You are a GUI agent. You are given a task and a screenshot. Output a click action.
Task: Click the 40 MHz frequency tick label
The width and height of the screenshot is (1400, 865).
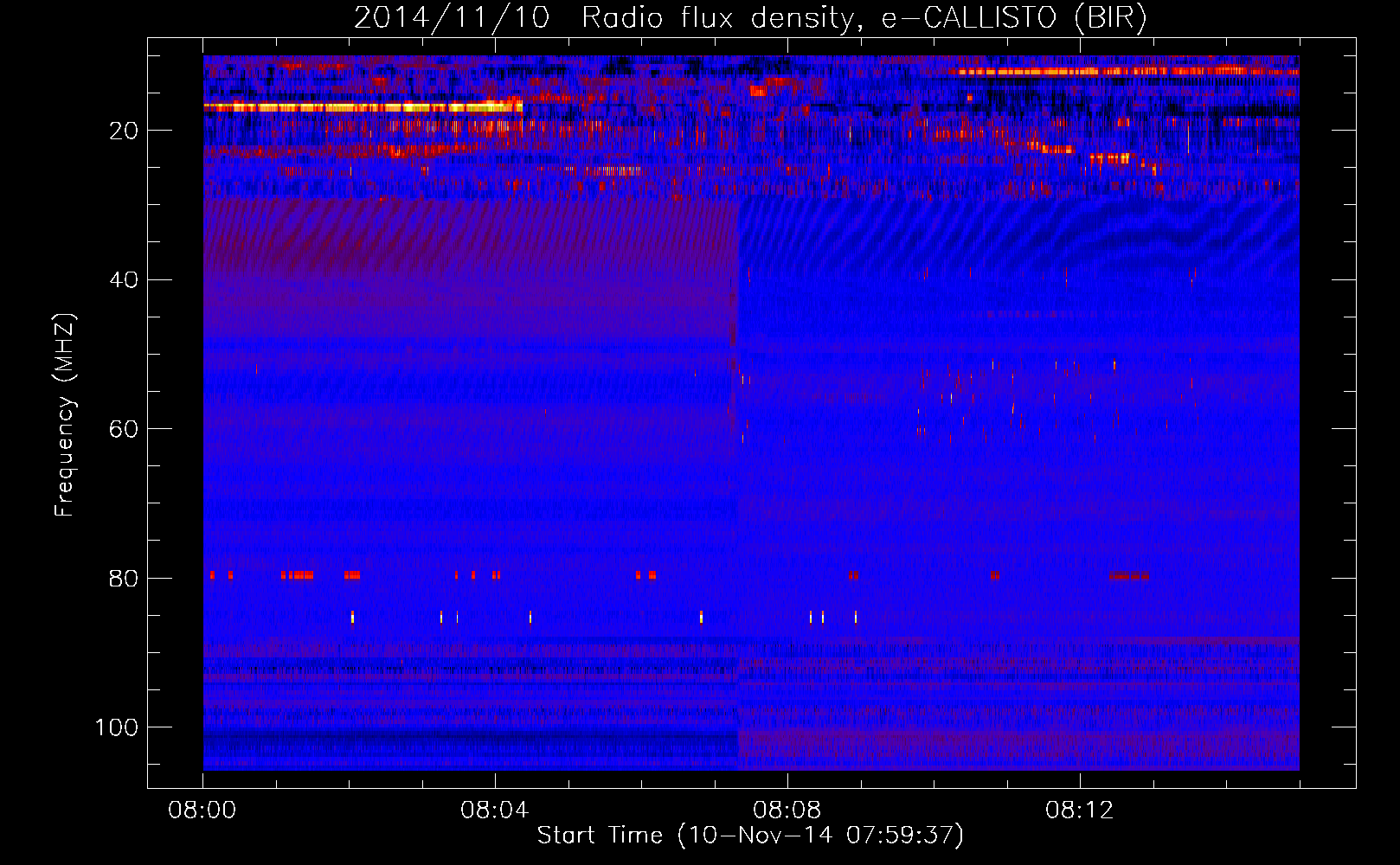point(124,280)
